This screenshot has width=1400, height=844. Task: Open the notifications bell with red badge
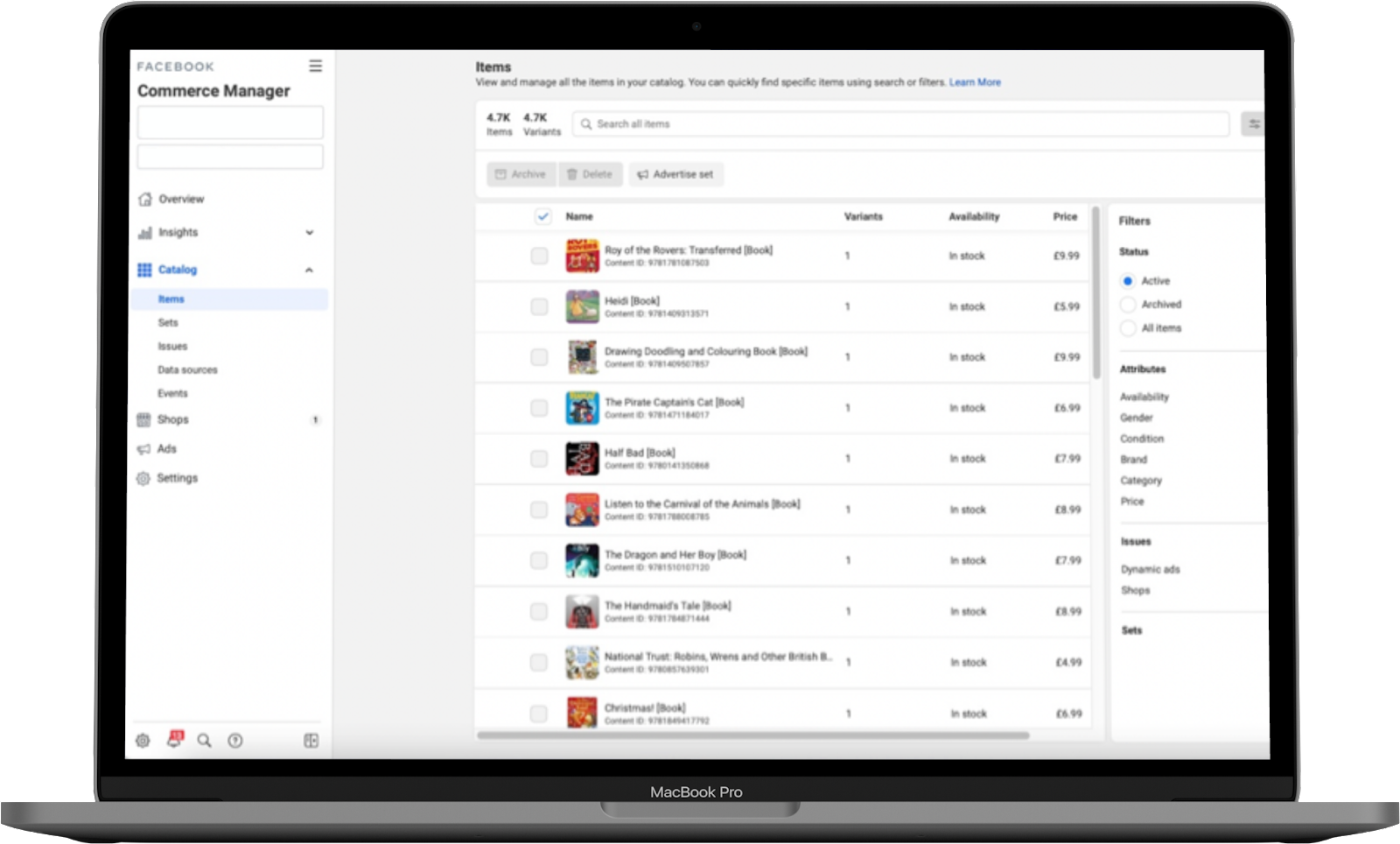(175, 740)
